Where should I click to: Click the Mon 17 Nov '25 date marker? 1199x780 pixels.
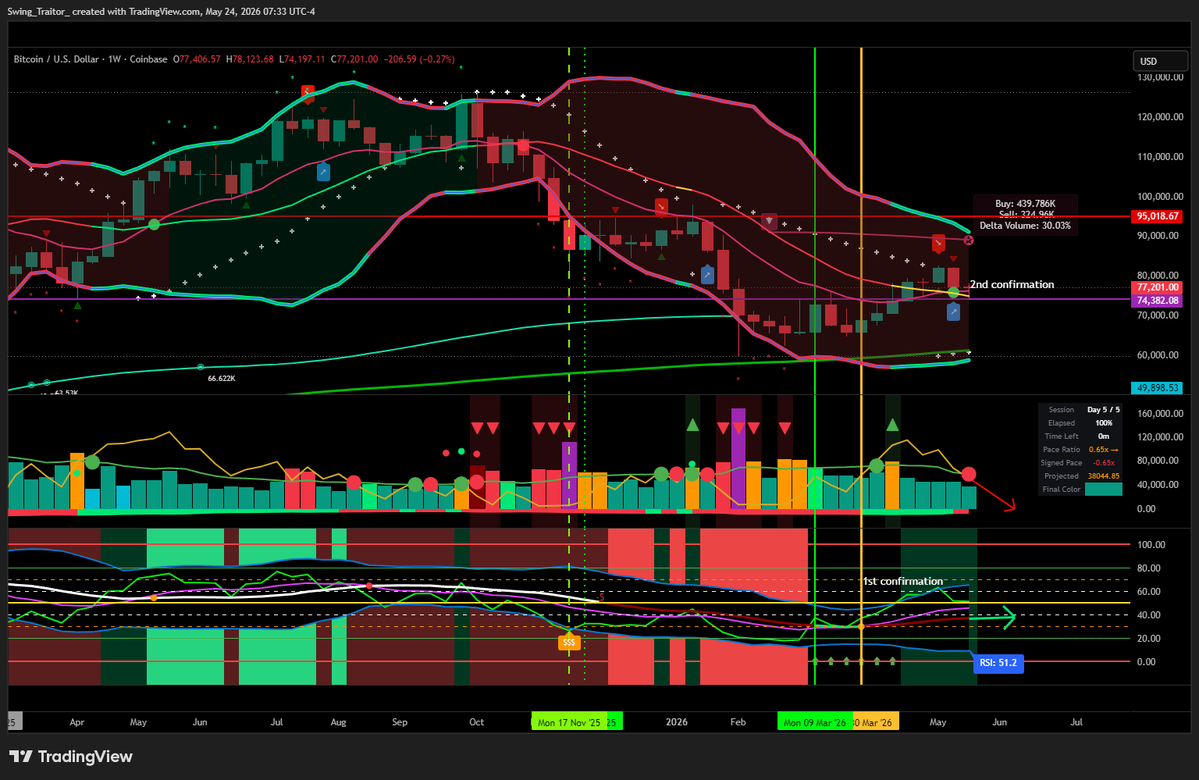(569, 723)
